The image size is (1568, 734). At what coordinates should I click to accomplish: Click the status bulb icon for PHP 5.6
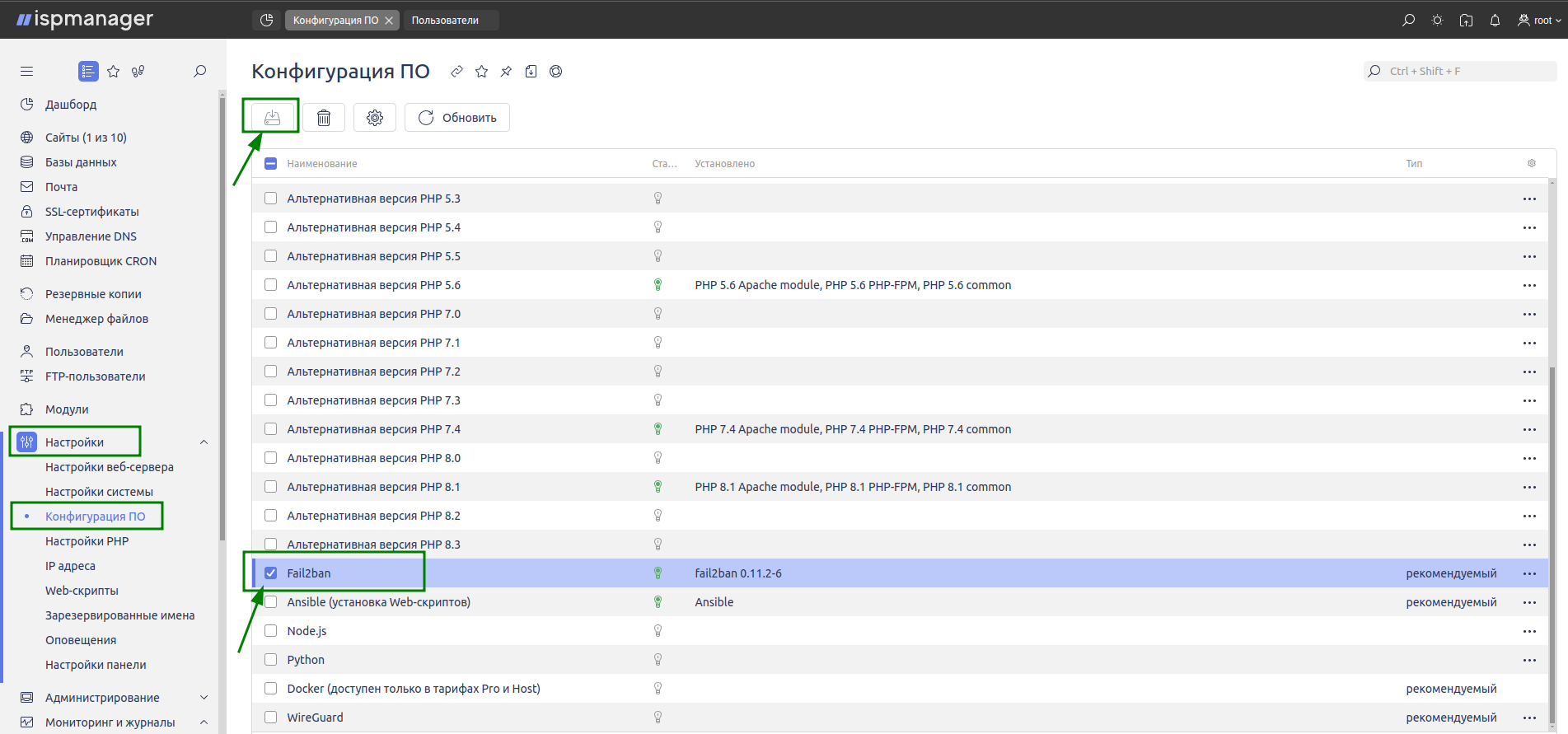(x=658, y=285)
